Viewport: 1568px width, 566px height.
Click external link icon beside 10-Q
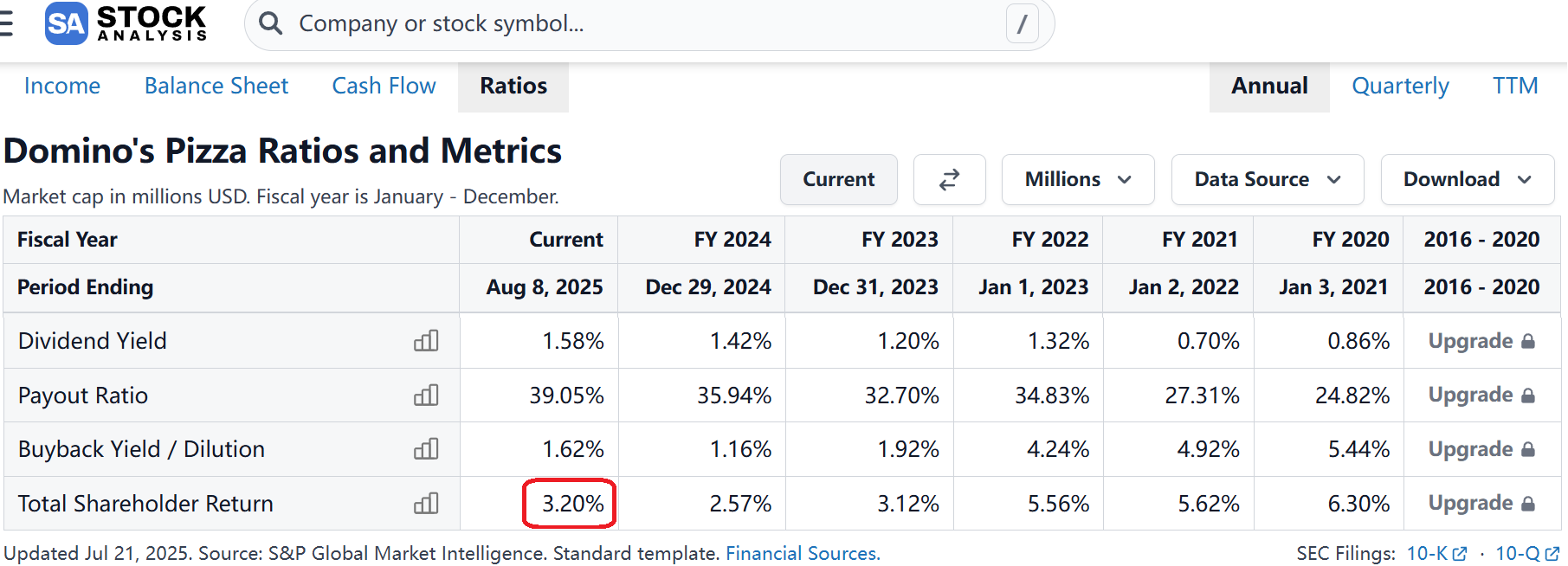(x=1552, y=554)
